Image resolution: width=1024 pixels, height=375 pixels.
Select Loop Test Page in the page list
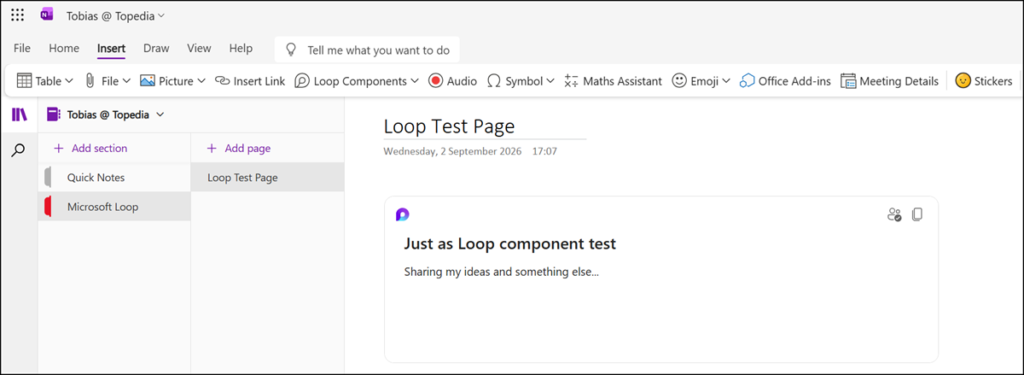point(268,177)
